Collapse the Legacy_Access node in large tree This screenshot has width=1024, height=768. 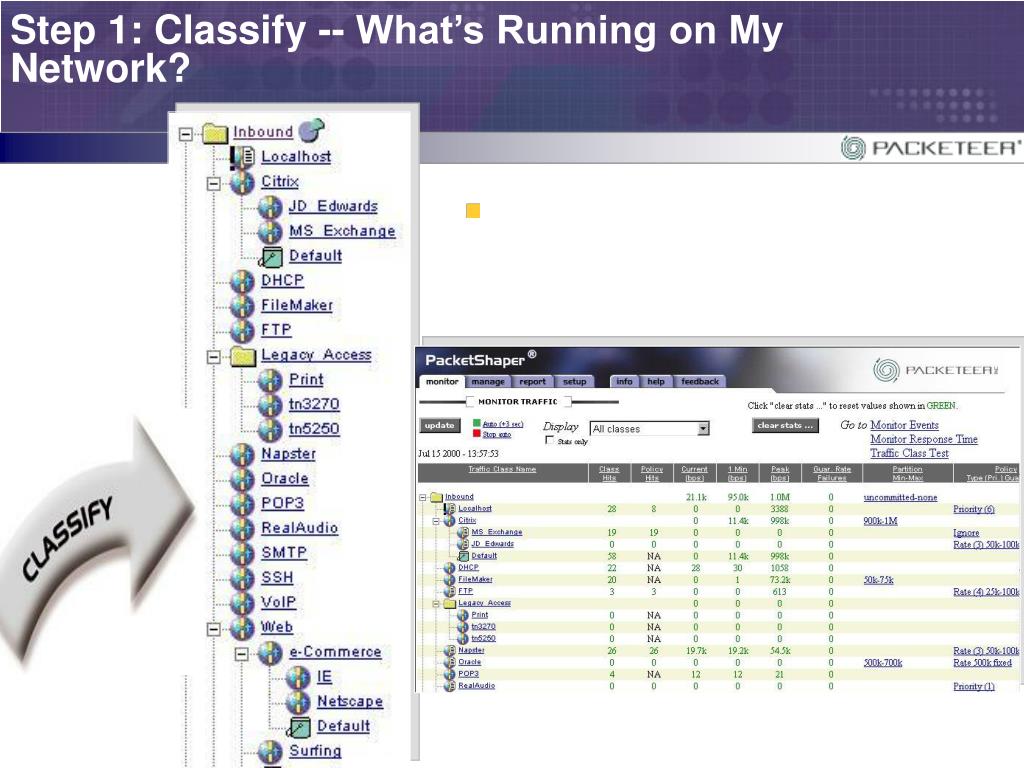click(214, 357)
